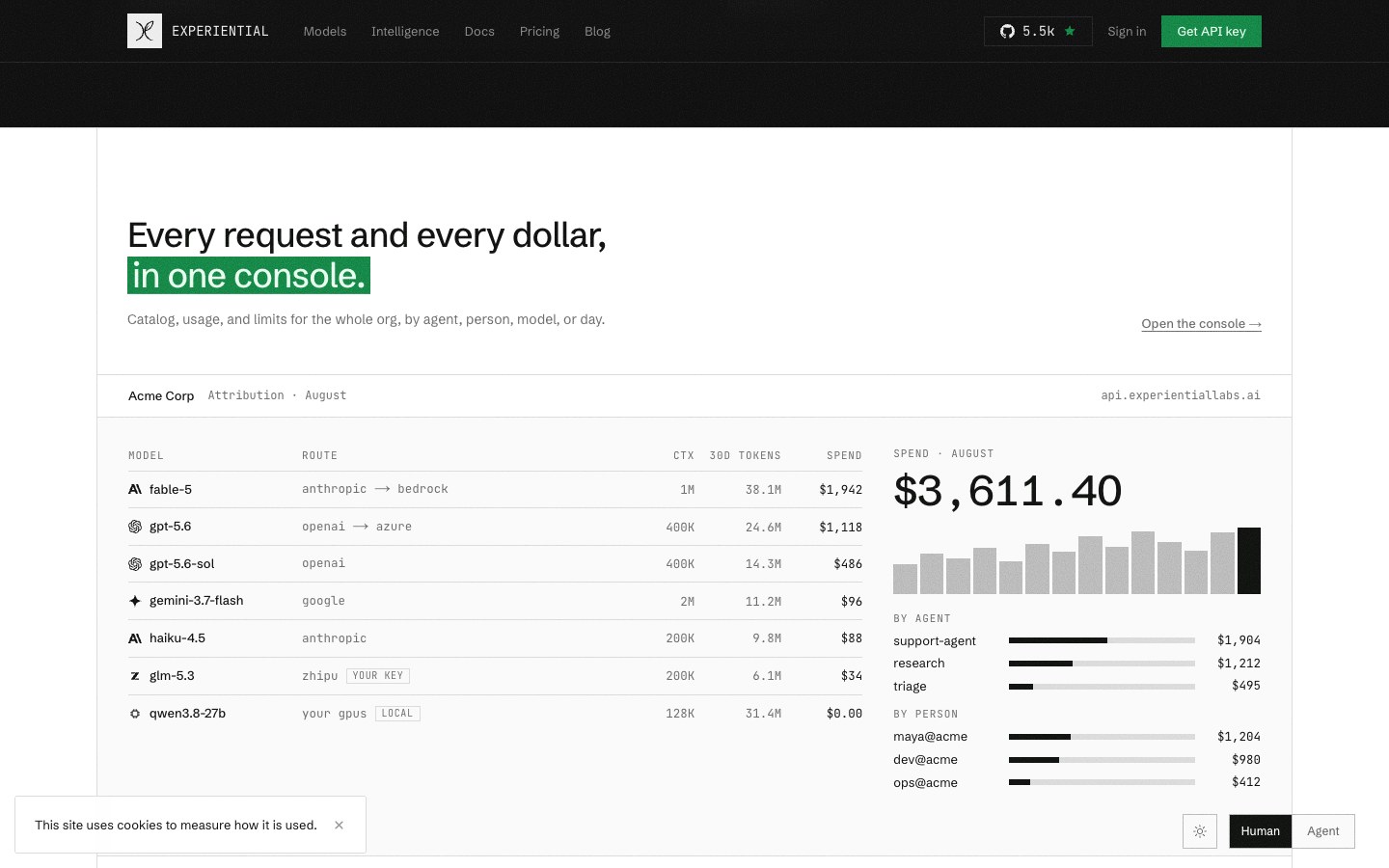The height and width of the screenshot is (868, 1389).
Task: Click the ops@acme person label
Action: click(925, 783)
